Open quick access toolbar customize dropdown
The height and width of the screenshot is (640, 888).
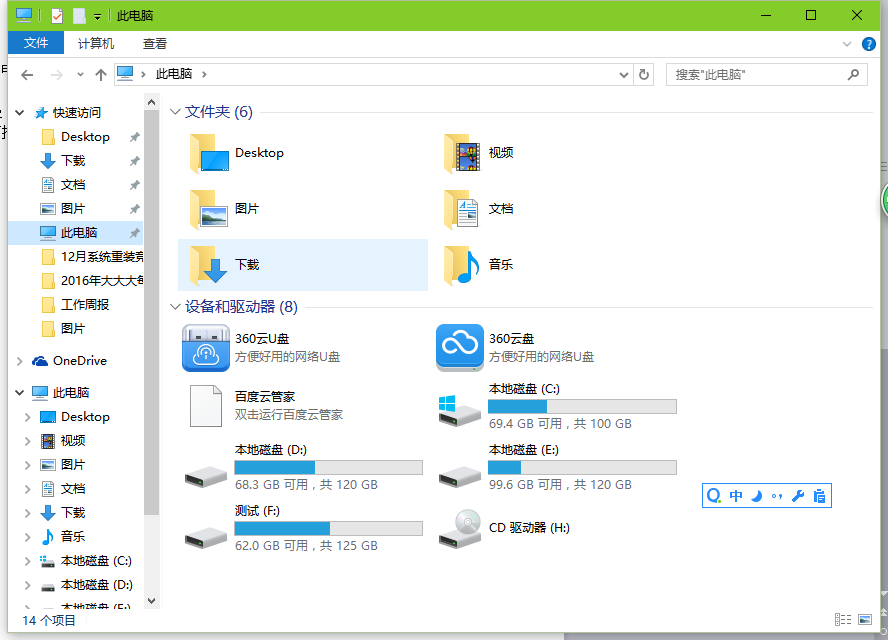(97, 16)
